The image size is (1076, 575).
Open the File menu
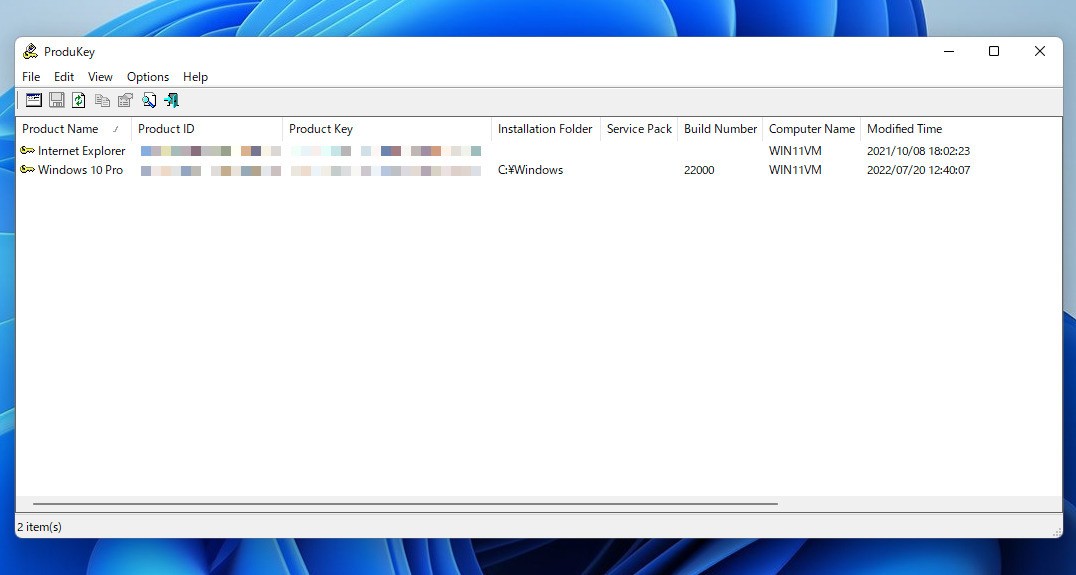31,77
